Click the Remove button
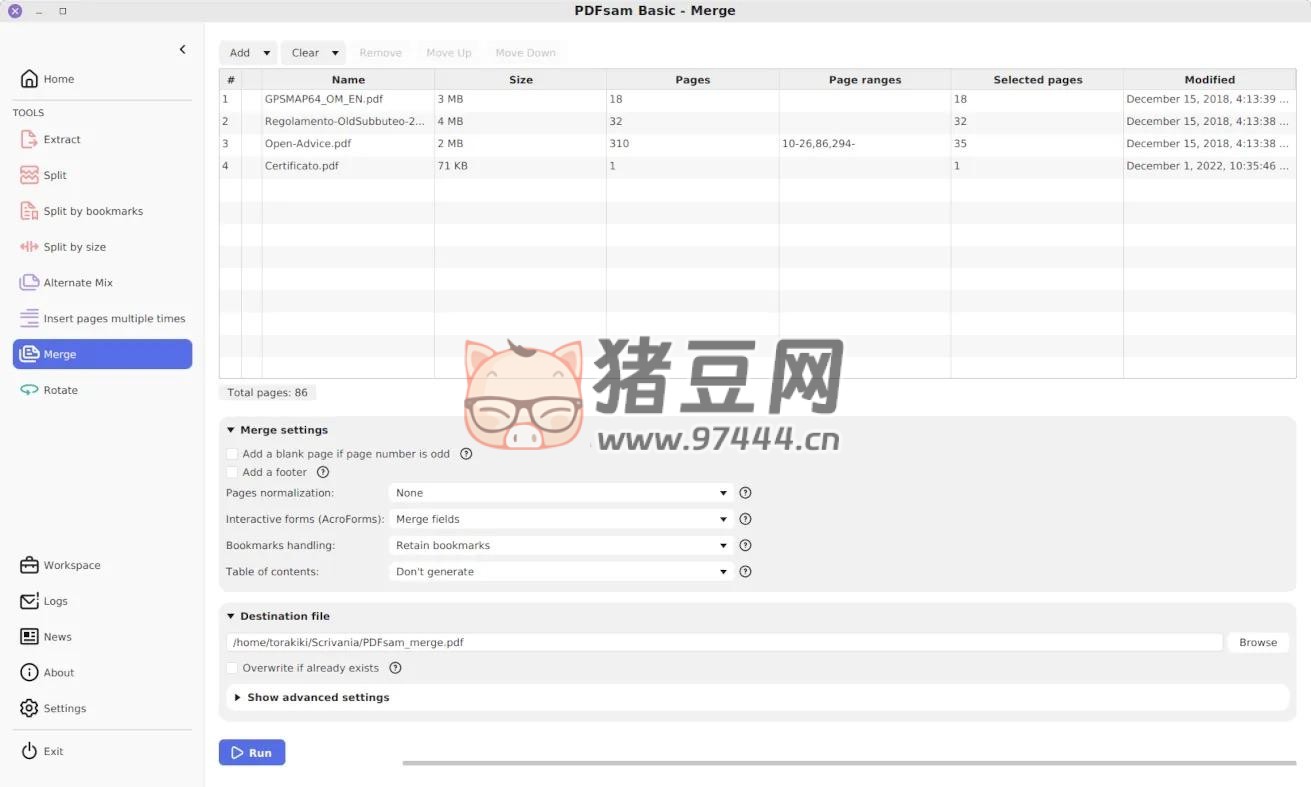Screen dimensions: 1311x787 [381, 53]
